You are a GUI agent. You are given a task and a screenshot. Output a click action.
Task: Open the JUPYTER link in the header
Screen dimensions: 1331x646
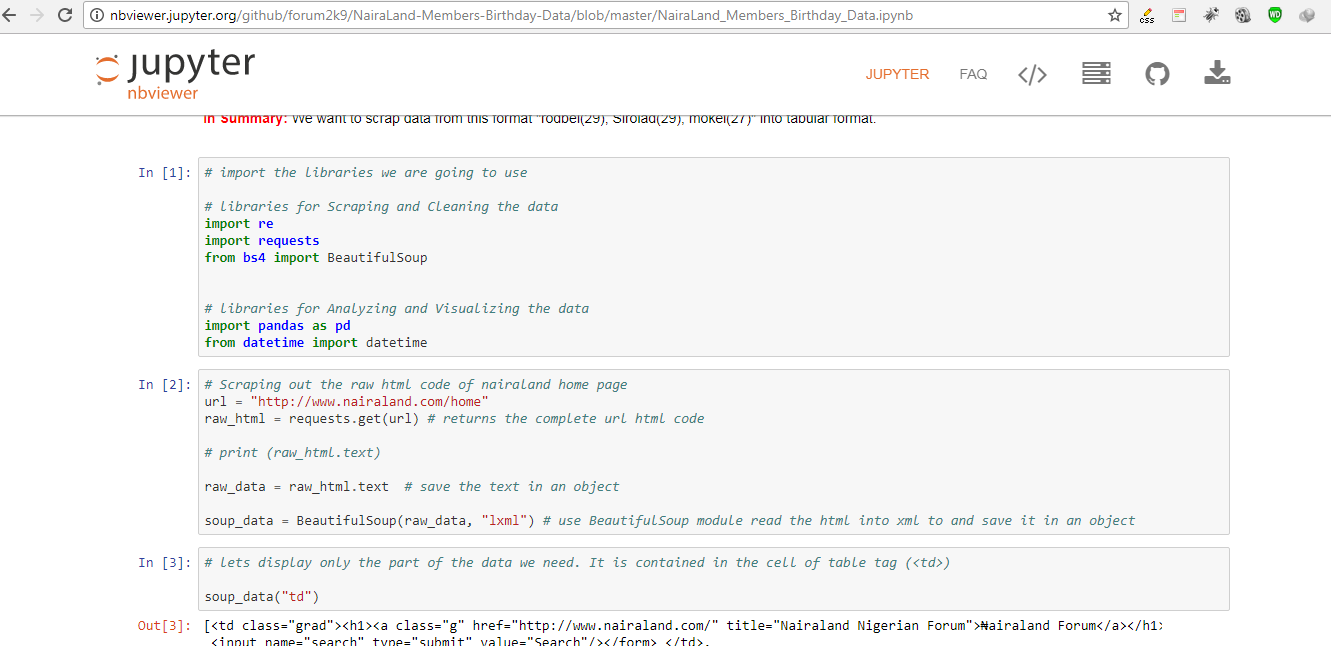[897, 73]
